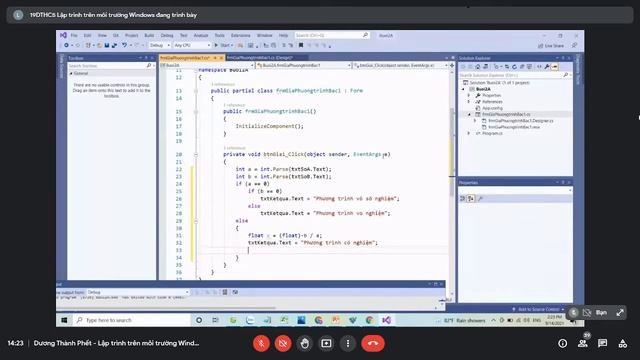640x360 pixels.
Task: Select the frmGiaiPhuongtrinhBac1.cs code tab
Action: tap(185, 58)
